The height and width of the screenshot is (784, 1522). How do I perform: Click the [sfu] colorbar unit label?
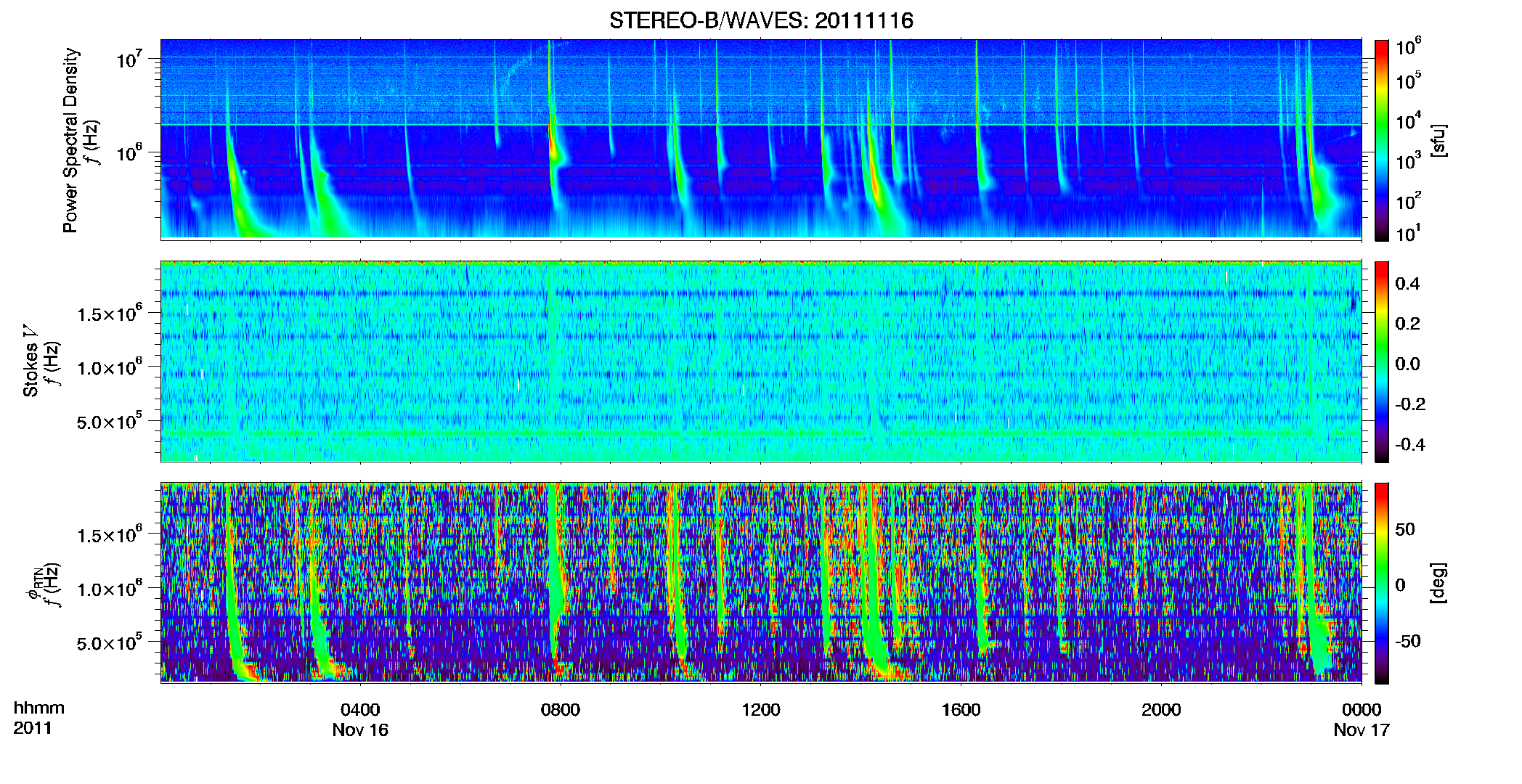tap(1438, 140)
